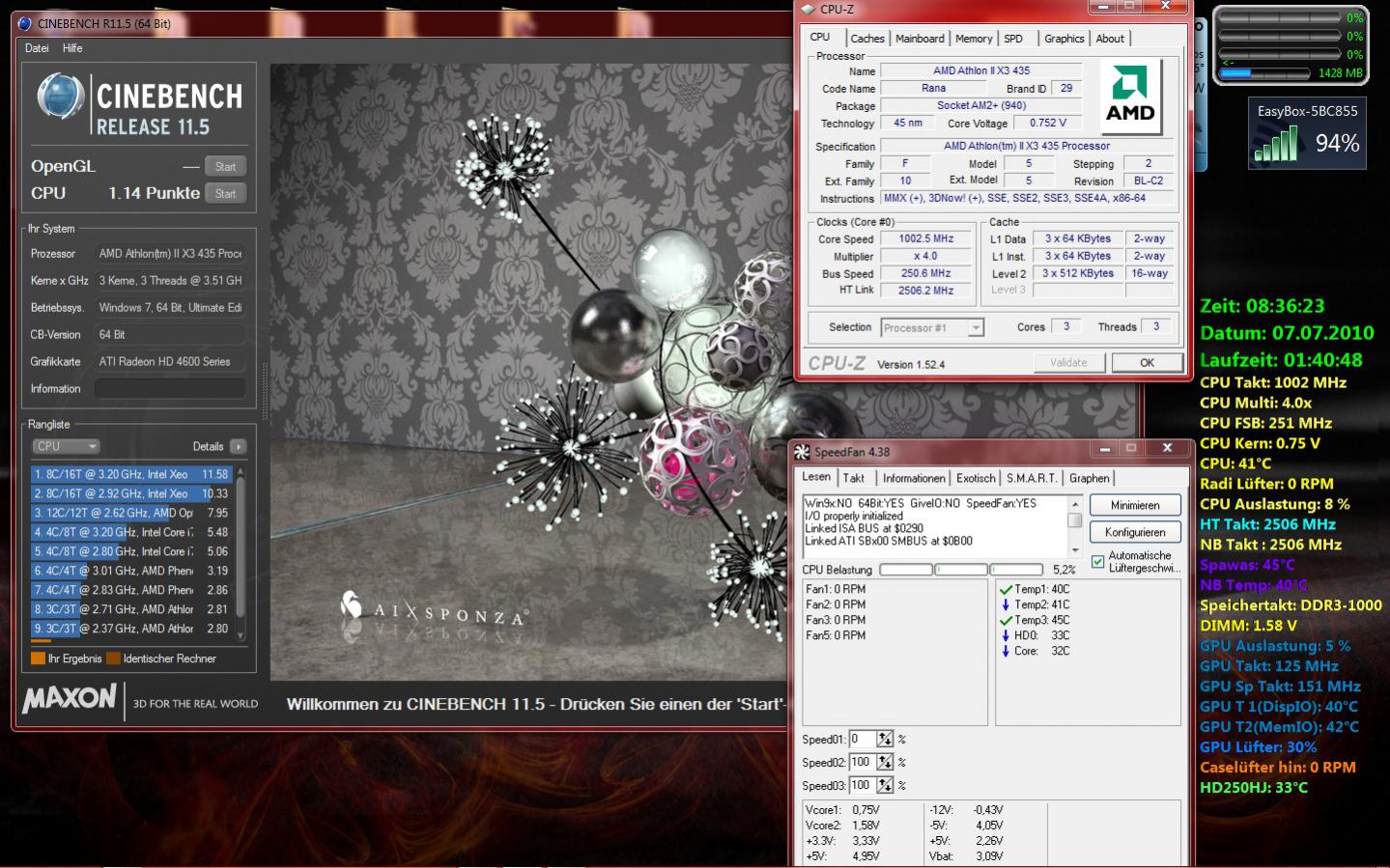Image resolution: width=1390 pixels, height=868 pixels.
Task: Open the Exotisch tab in SpeedFan
Action: (976, 478)
